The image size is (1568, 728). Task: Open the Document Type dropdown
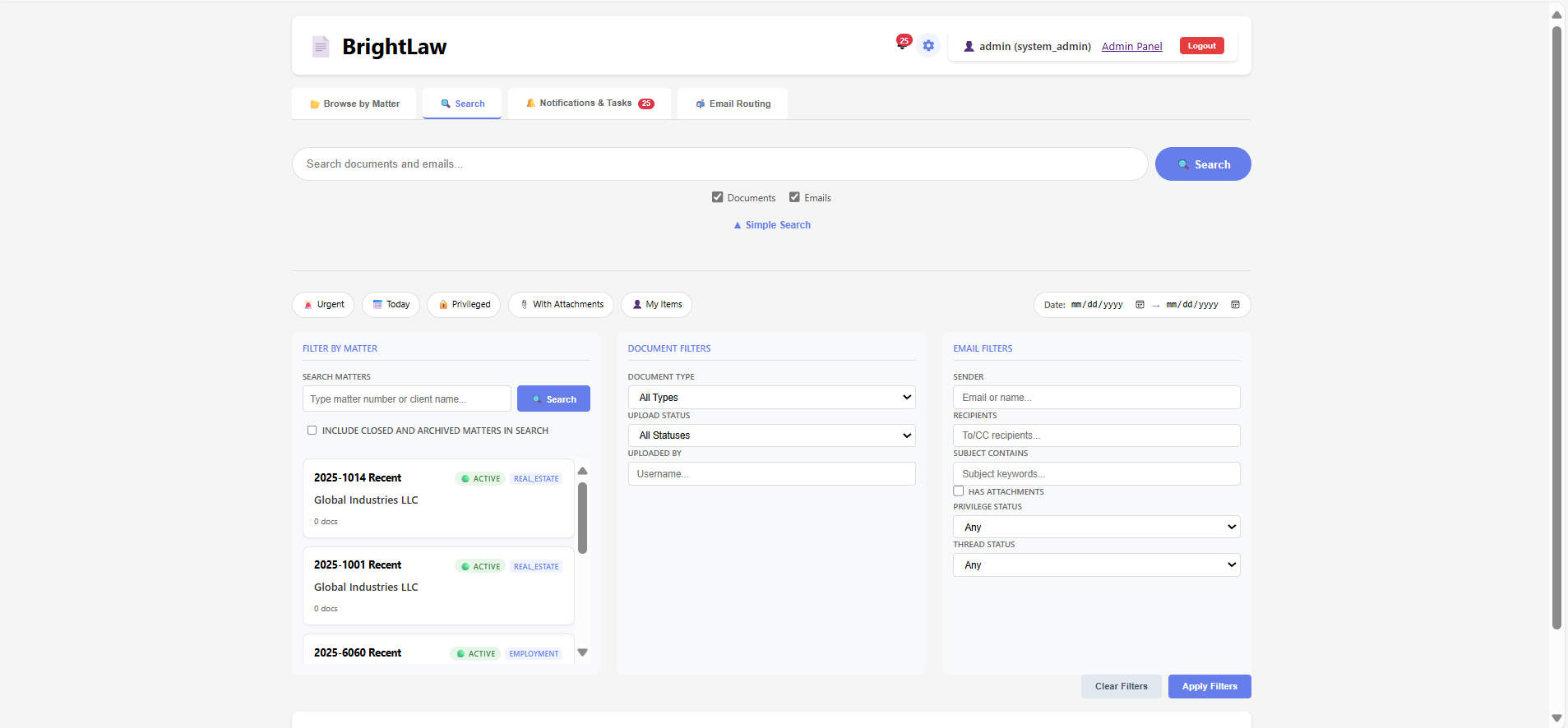771,398
